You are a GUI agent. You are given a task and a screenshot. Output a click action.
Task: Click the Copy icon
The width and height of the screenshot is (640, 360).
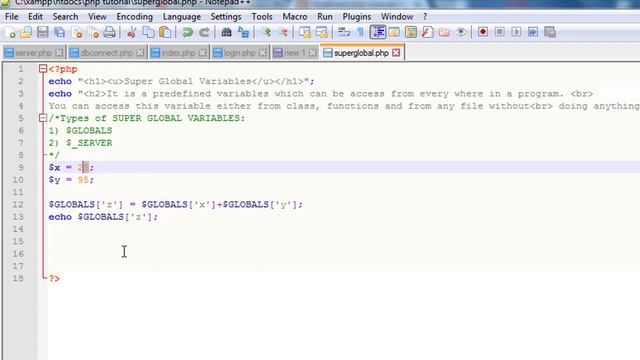pyautogui.click(x=149, y=32)
